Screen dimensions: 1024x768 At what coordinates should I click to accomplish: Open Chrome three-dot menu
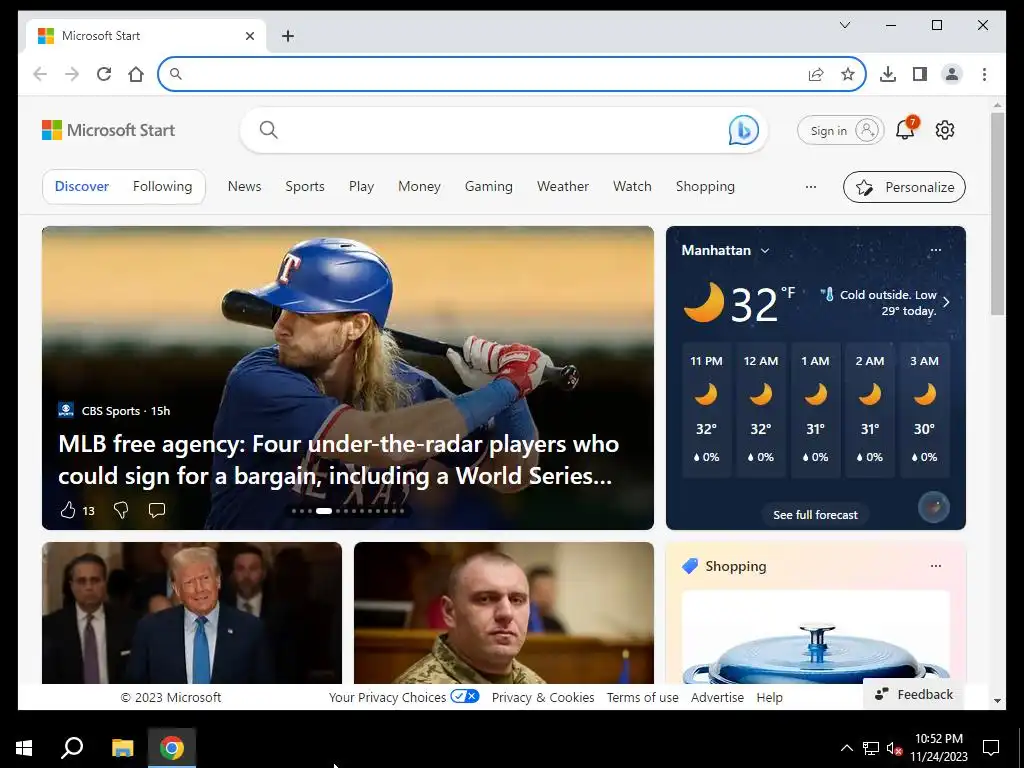click(x=984, y=74)
